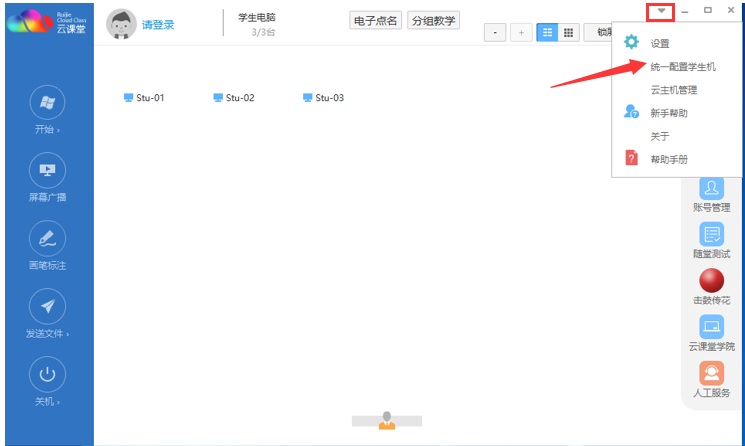Start 屏幕广播 screen broadcast
Image resolution: width=745 pixels, height=446 pixels.
(47, 171)
